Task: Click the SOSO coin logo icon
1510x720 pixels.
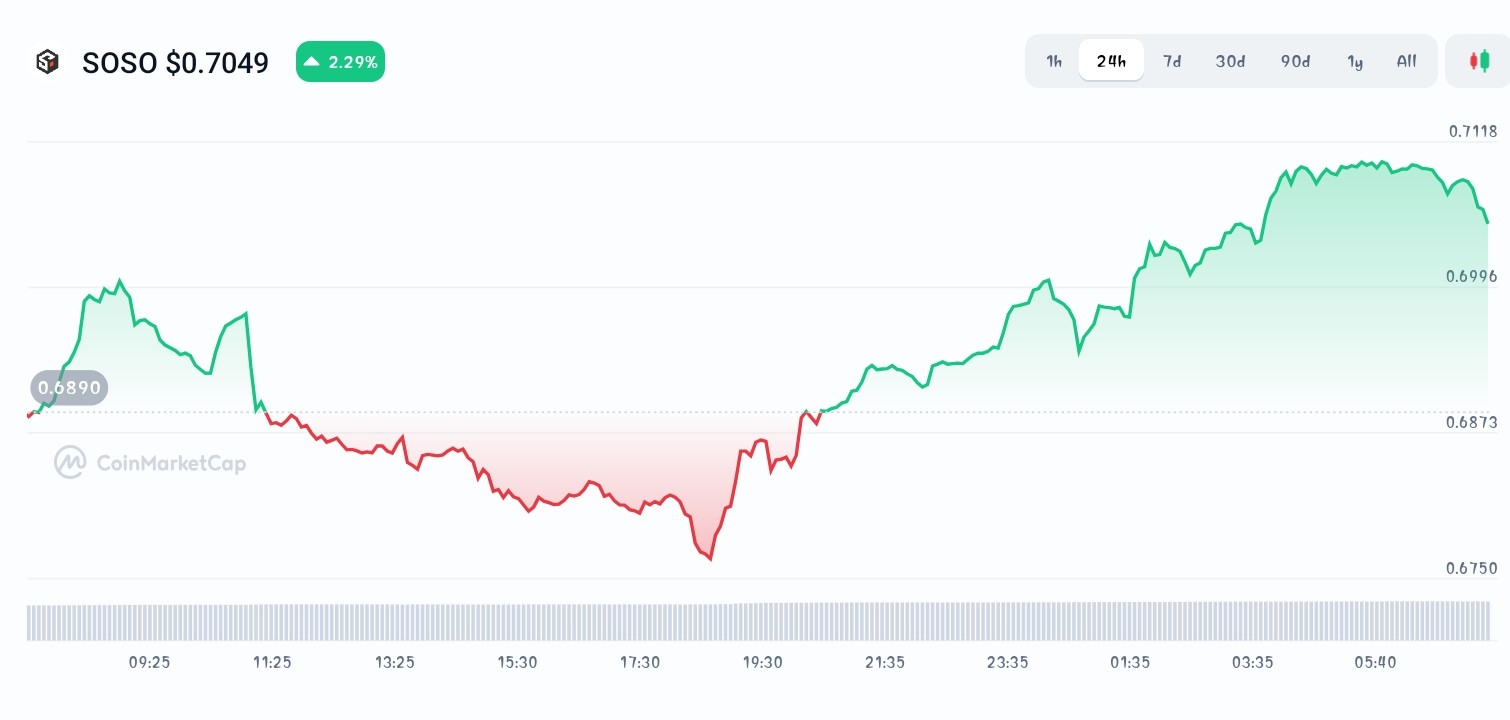Action: click(x=47, y=62)
